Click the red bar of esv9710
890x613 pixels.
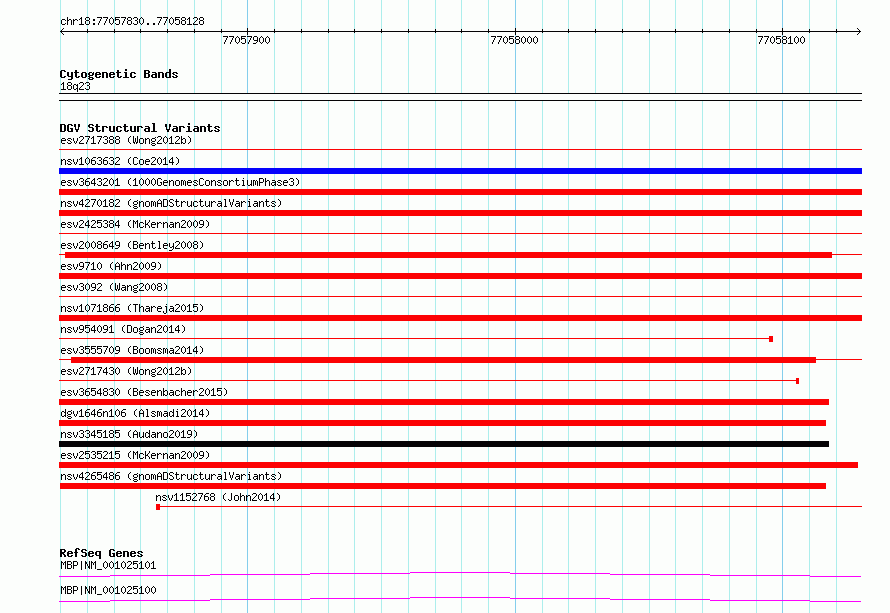460,276
